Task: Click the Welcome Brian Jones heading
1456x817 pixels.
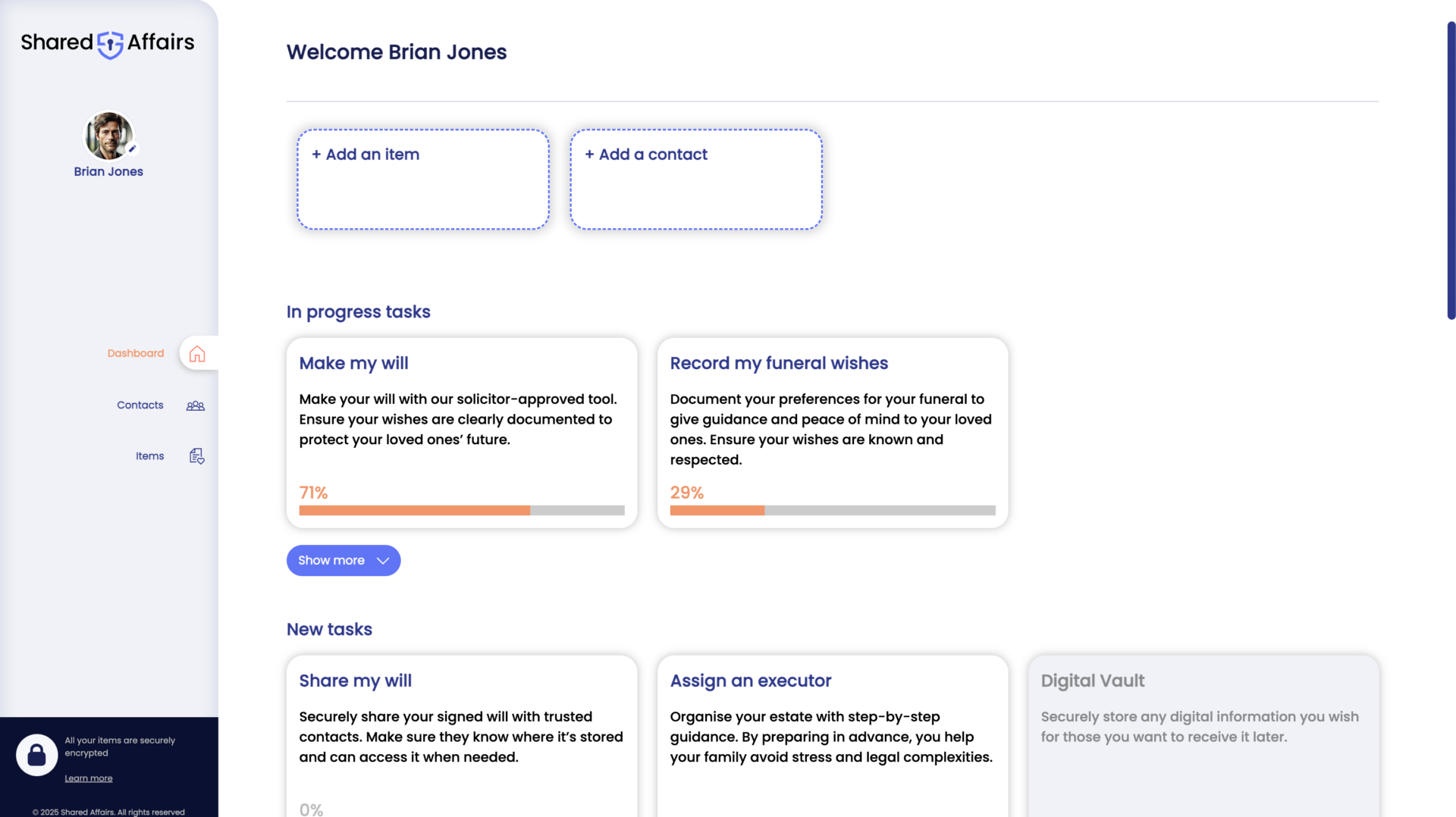Action: tap(397, 52)
